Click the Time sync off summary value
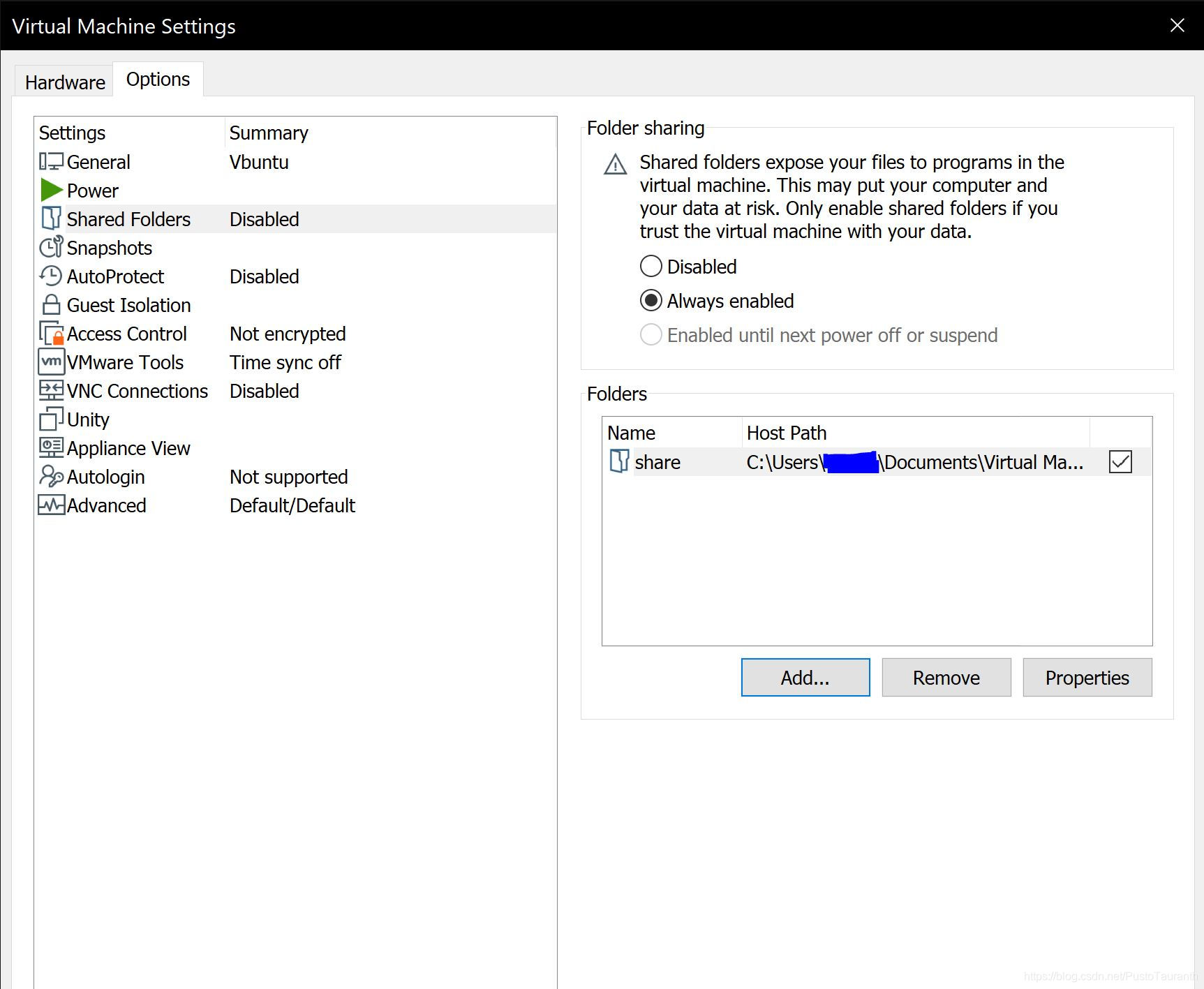The width and height of the screenshot is (1204, 989). click(x=285, y=362)
